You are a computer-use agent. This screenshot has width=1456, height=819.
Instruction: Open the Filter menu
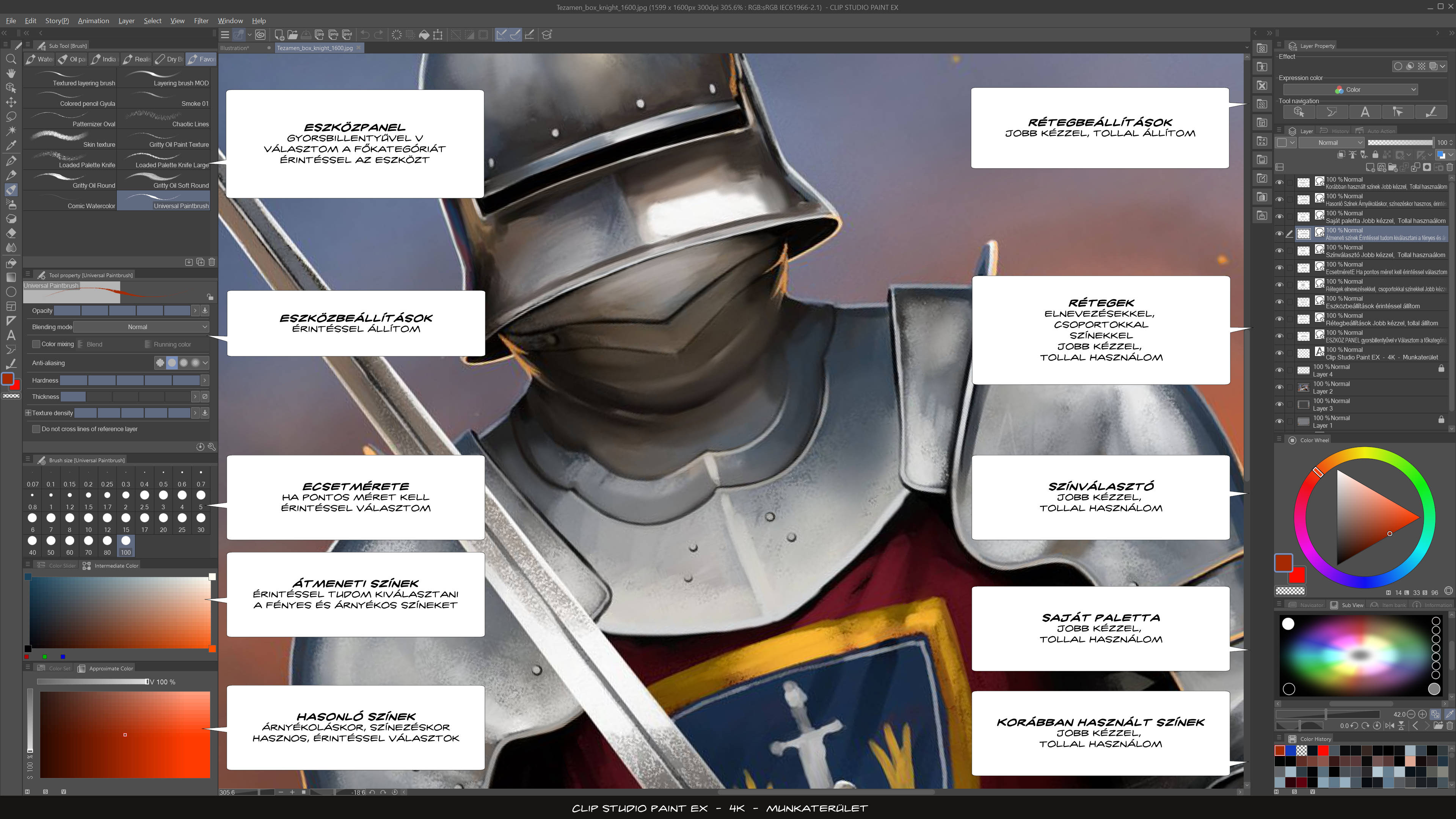(x=201, y=21)
